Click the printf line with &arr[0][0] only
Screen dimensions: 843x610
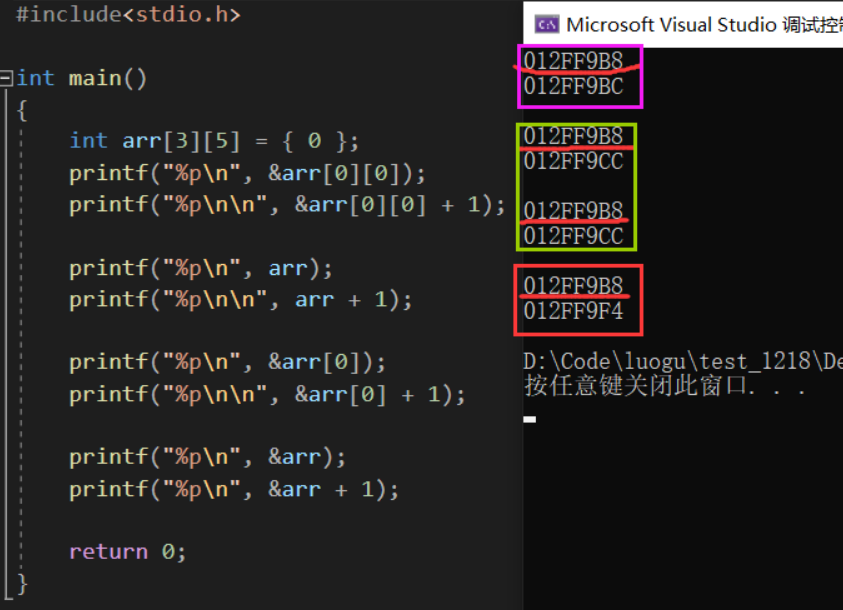(247, 173)
